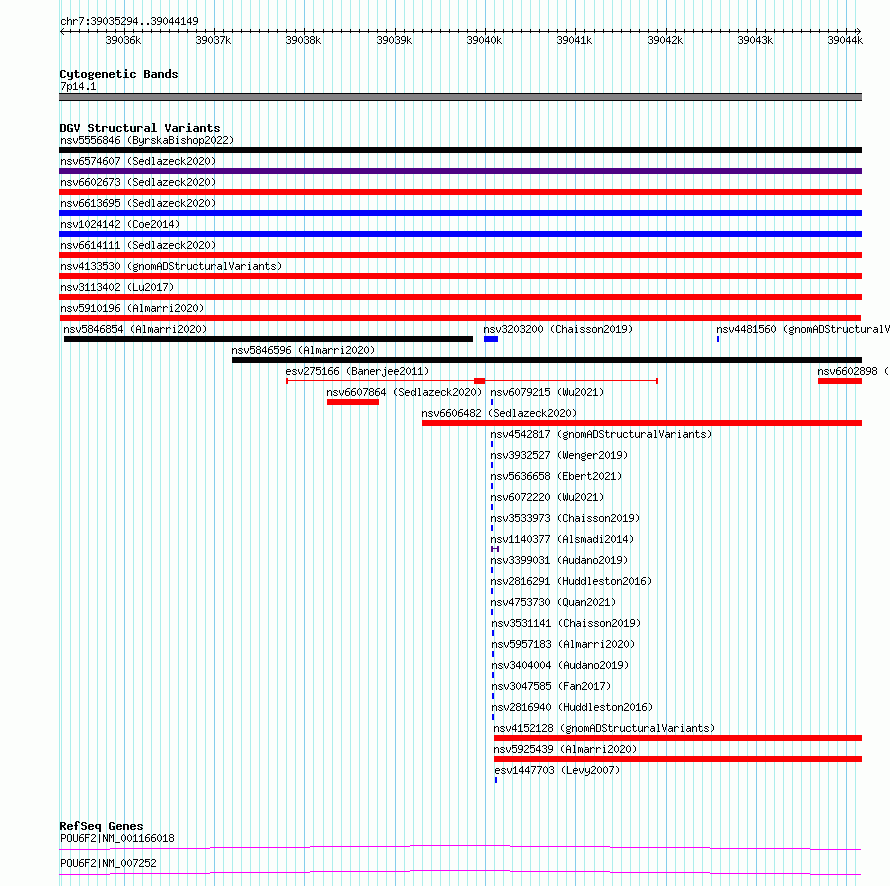Click the 39036k ruler tick label

pos(123,40)
